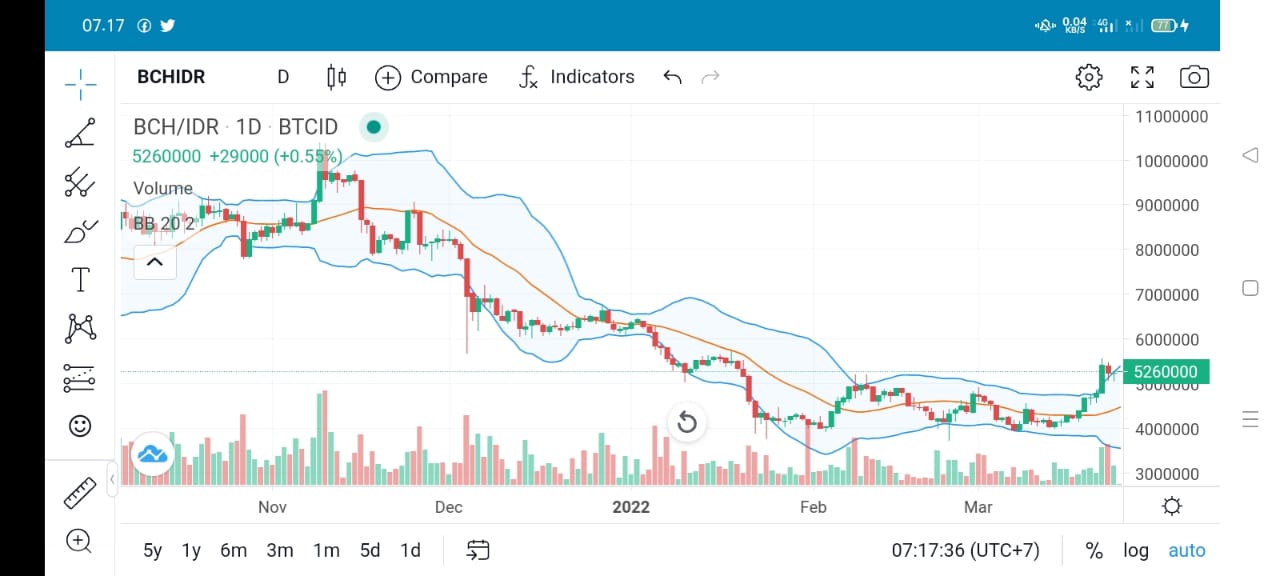Collapse the left drawing toolbar

(x=112, y=480)
